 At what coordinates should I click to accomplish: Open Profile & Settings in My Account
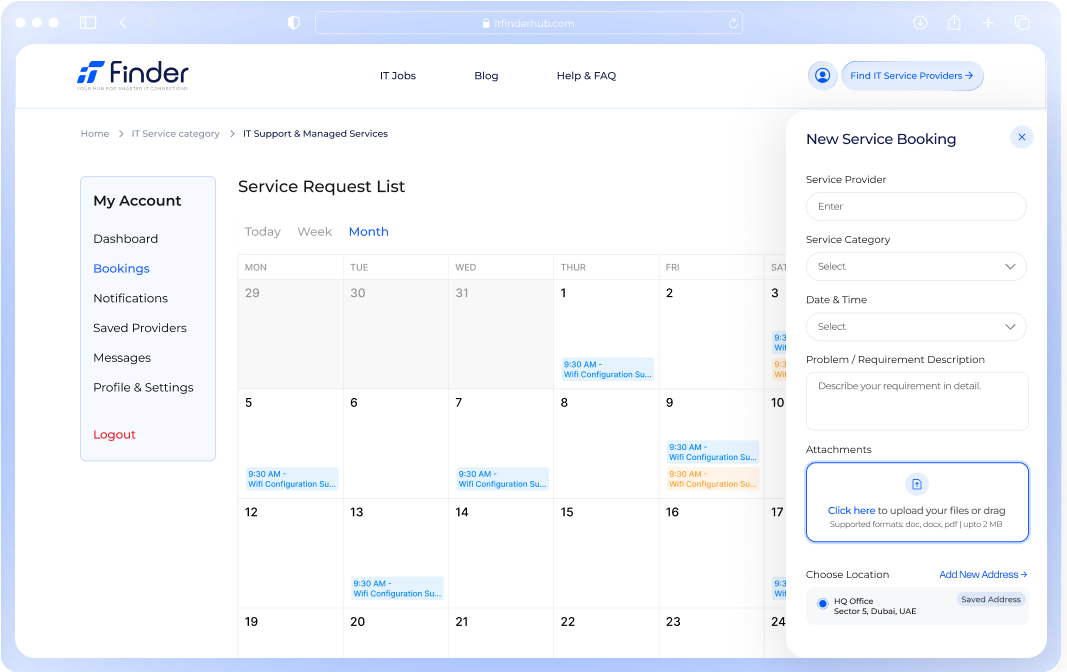(x=143, y=388)
